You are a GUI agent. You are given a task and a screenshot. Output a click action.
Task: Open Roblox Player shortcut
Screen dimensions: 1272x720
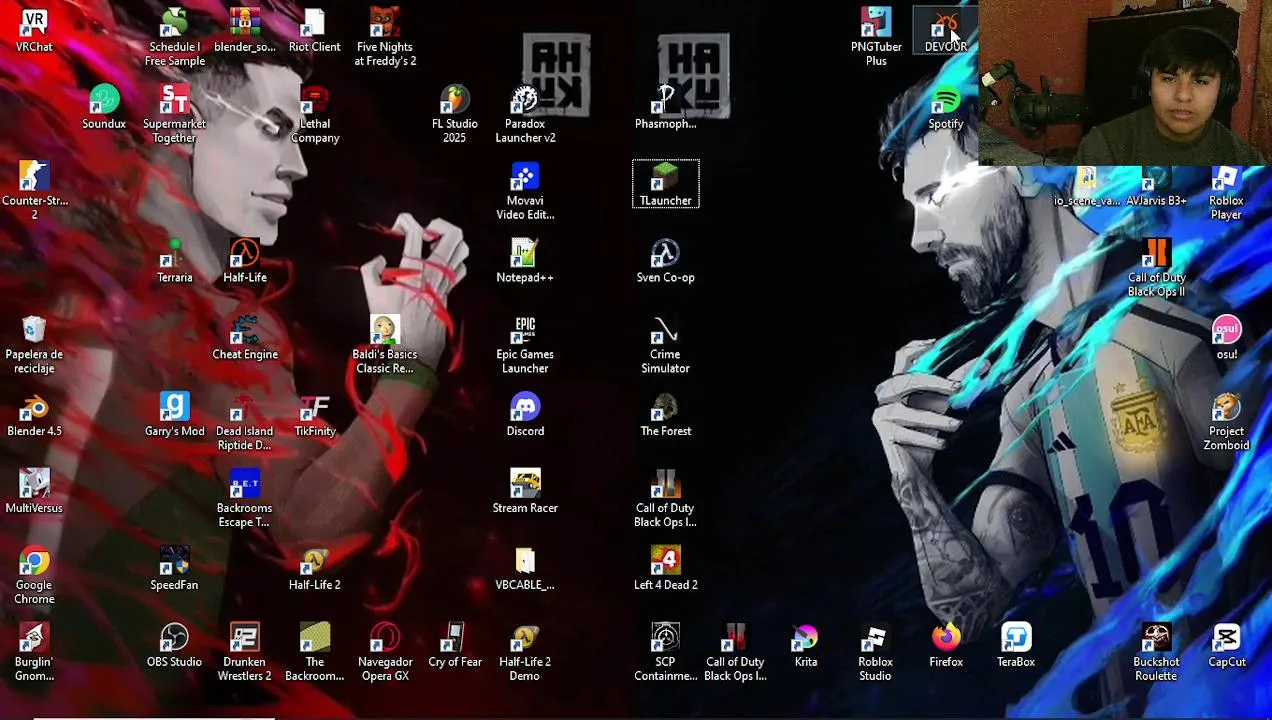[1226, 192]
